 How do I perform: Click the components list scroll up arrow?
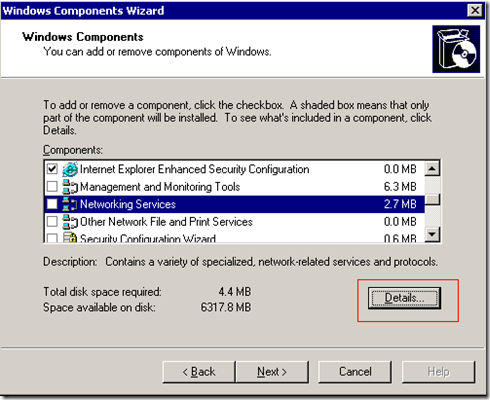pyautogui.click(x=432, y=169)
